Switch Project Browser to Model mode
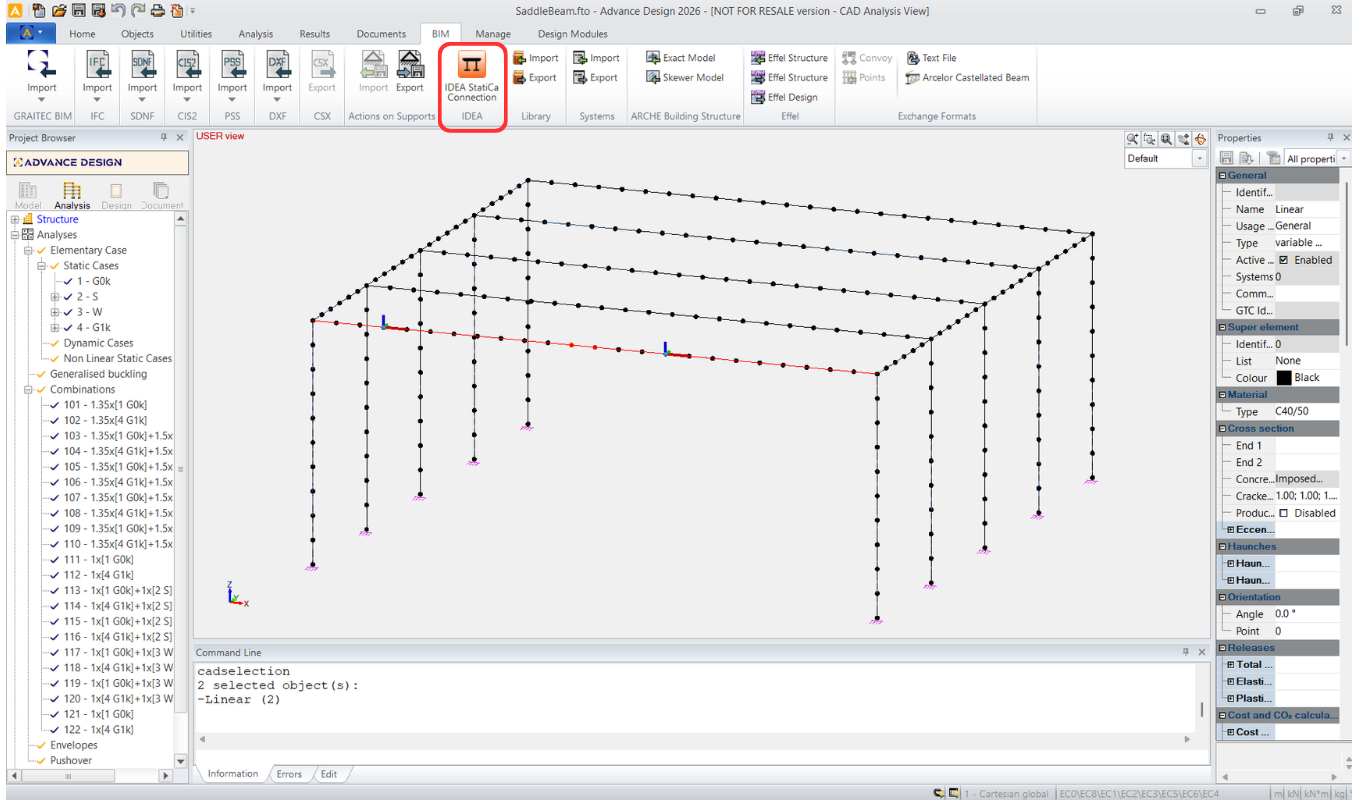This screenshot has height=800, width=1352. coord(28,195)
